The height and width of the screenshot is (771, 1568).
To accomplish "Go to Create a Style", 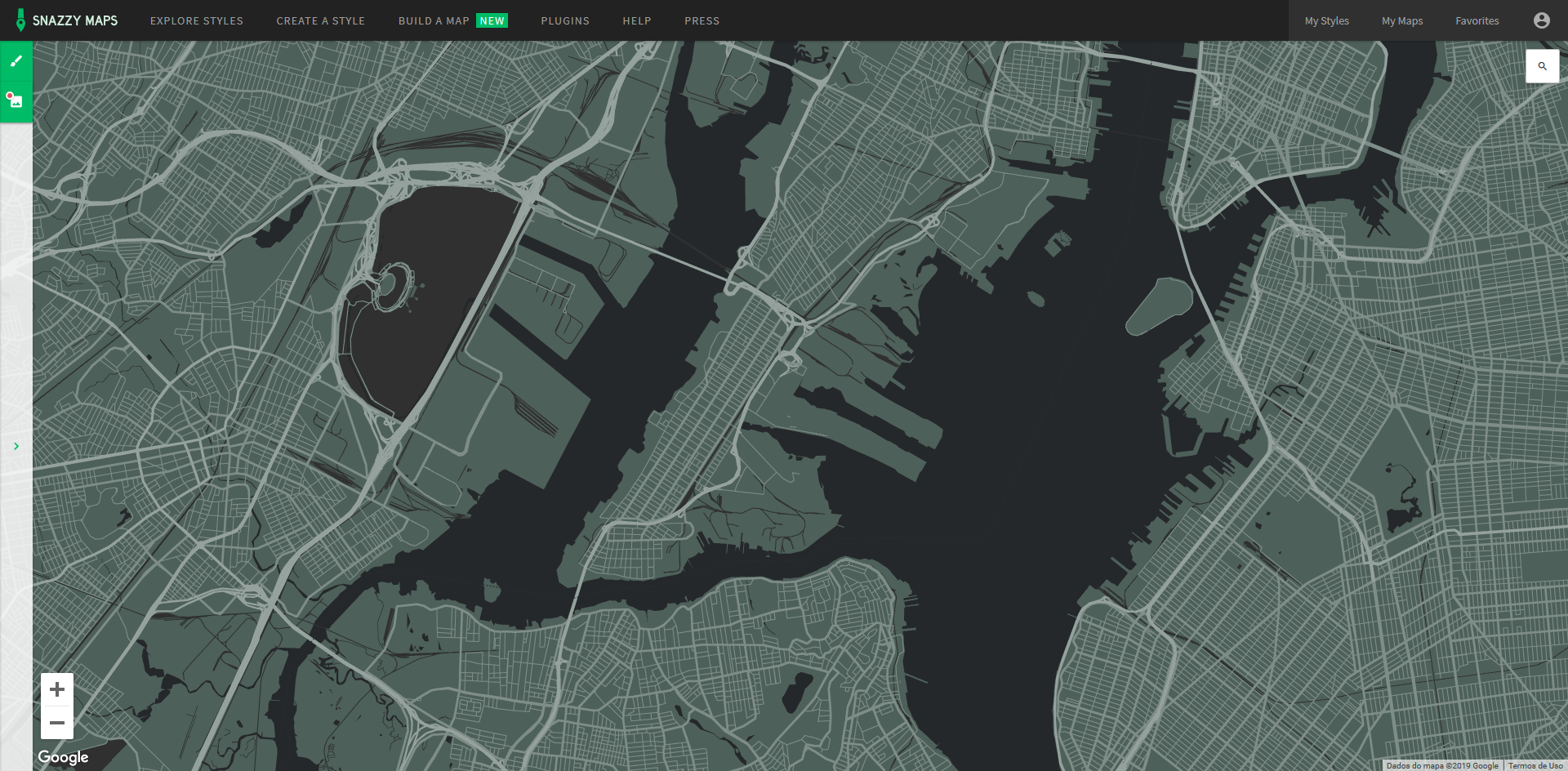I will [x=320, y=20].
